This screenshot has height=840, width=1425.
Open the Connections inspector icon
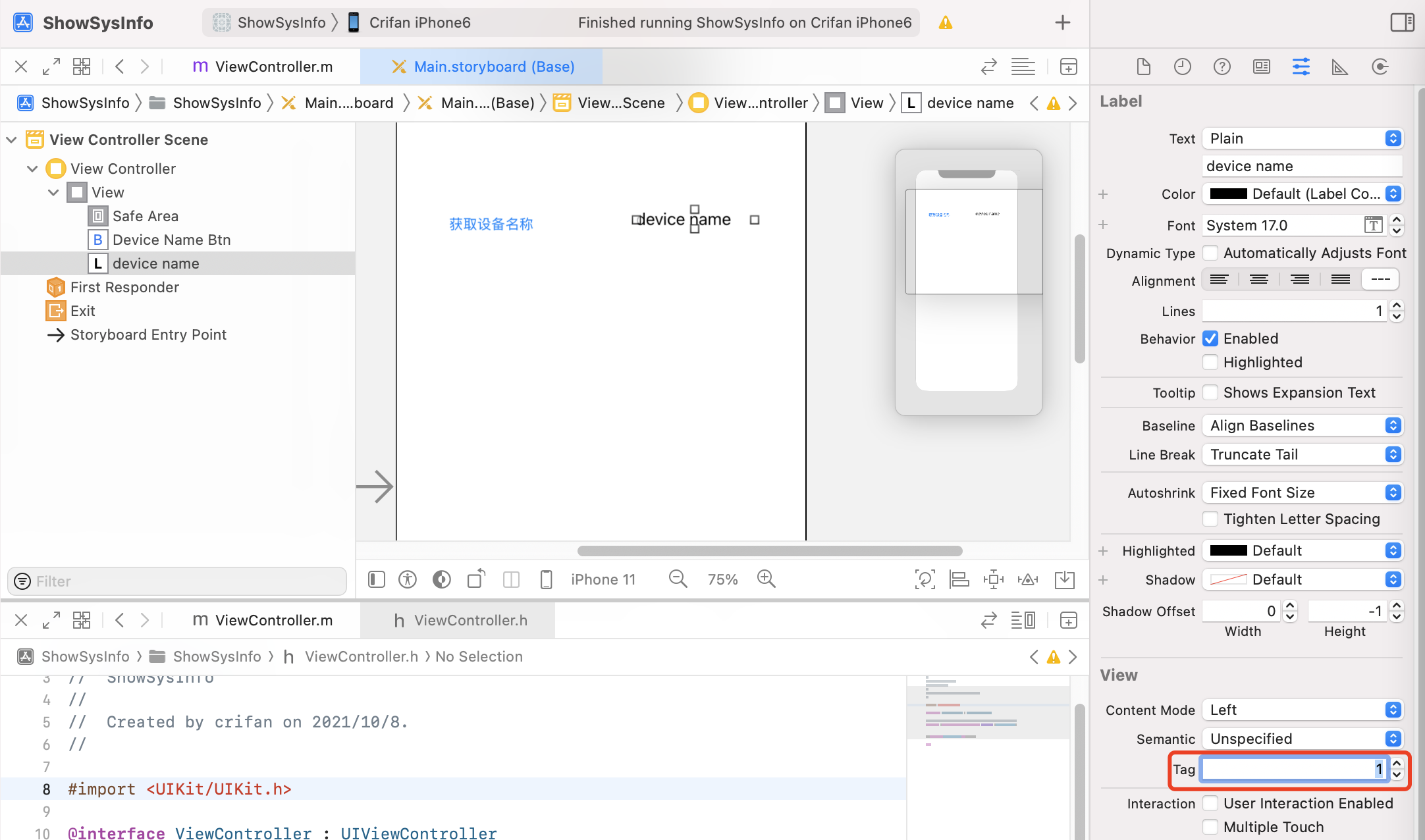pyautogui.click(x=1380, y=66)
